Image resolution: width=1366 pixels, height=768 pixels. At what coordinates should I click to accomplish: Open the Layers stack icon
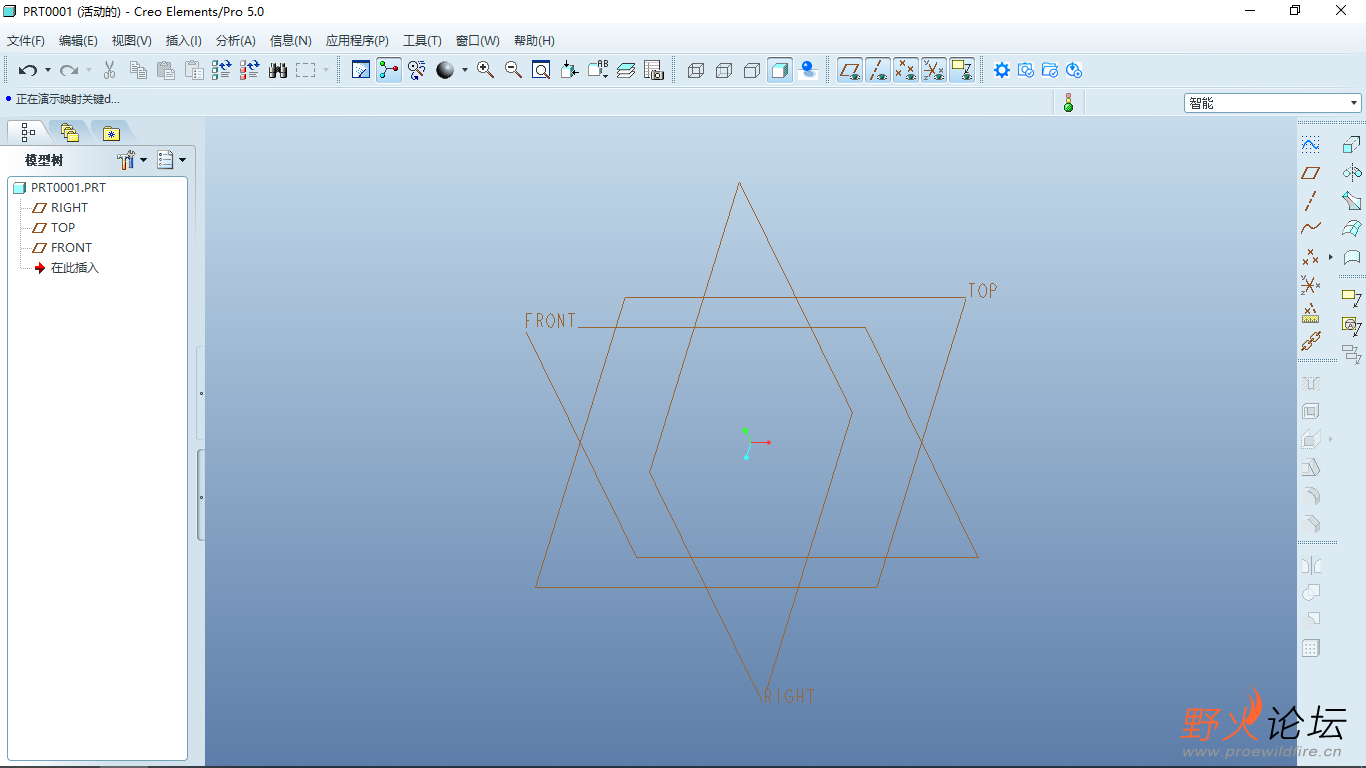coord(626,70)
